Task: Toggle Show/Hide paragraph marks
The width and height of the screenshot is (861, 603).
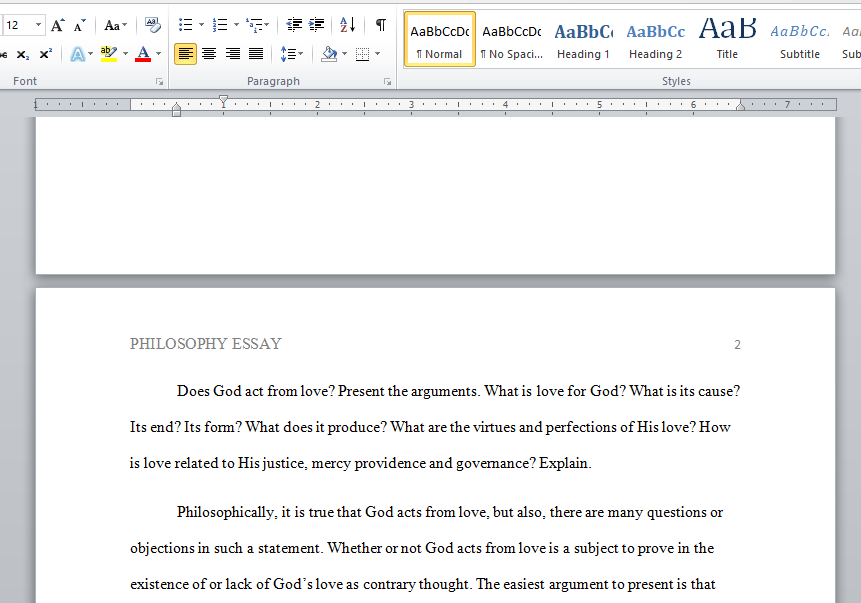Action: 381,25
